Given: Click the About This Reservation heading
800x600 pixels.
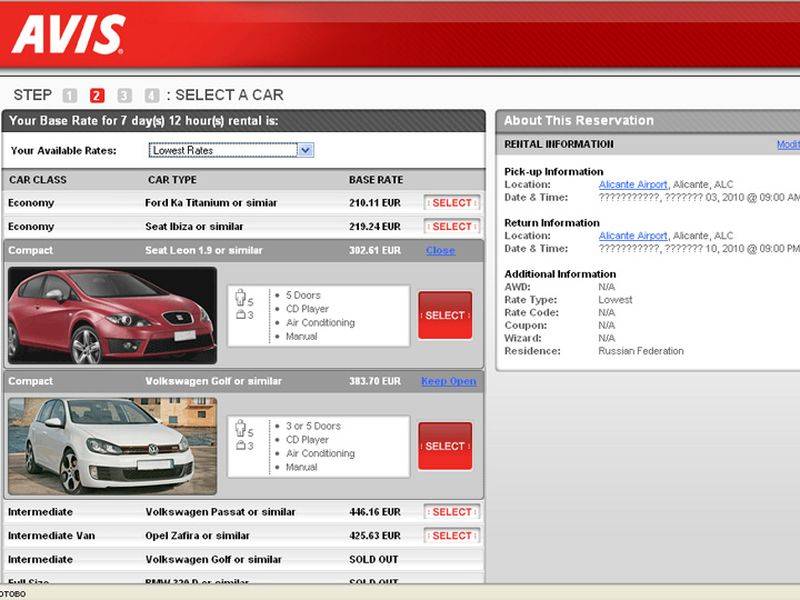Looking at the screenshot, I should [579, 120].
